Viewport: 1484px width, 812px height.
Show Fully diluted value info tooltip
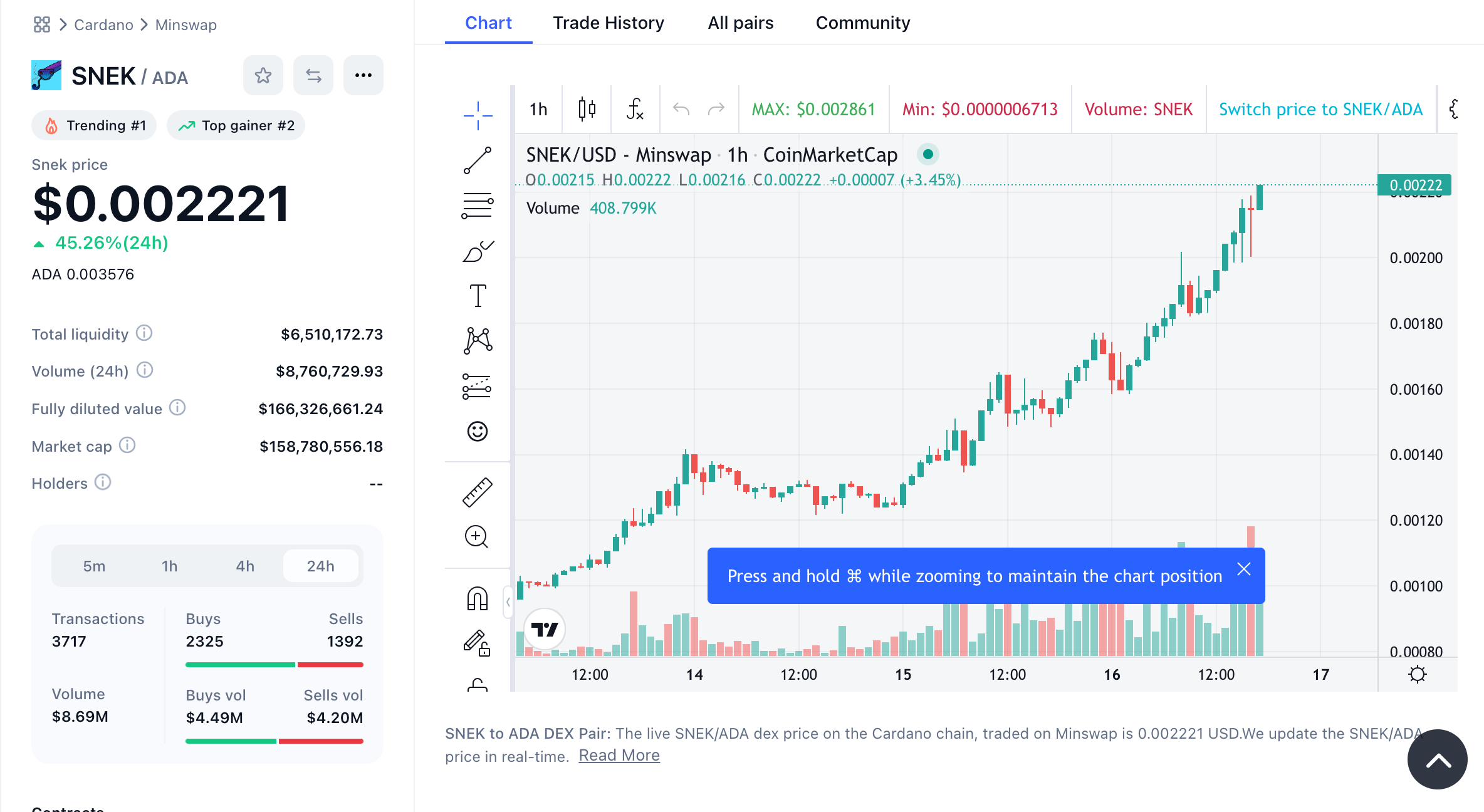(x=178, y=407)
